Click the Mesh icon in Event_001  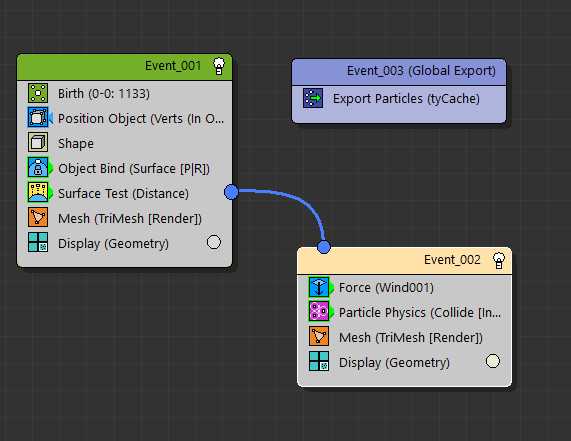click(38, 218)
